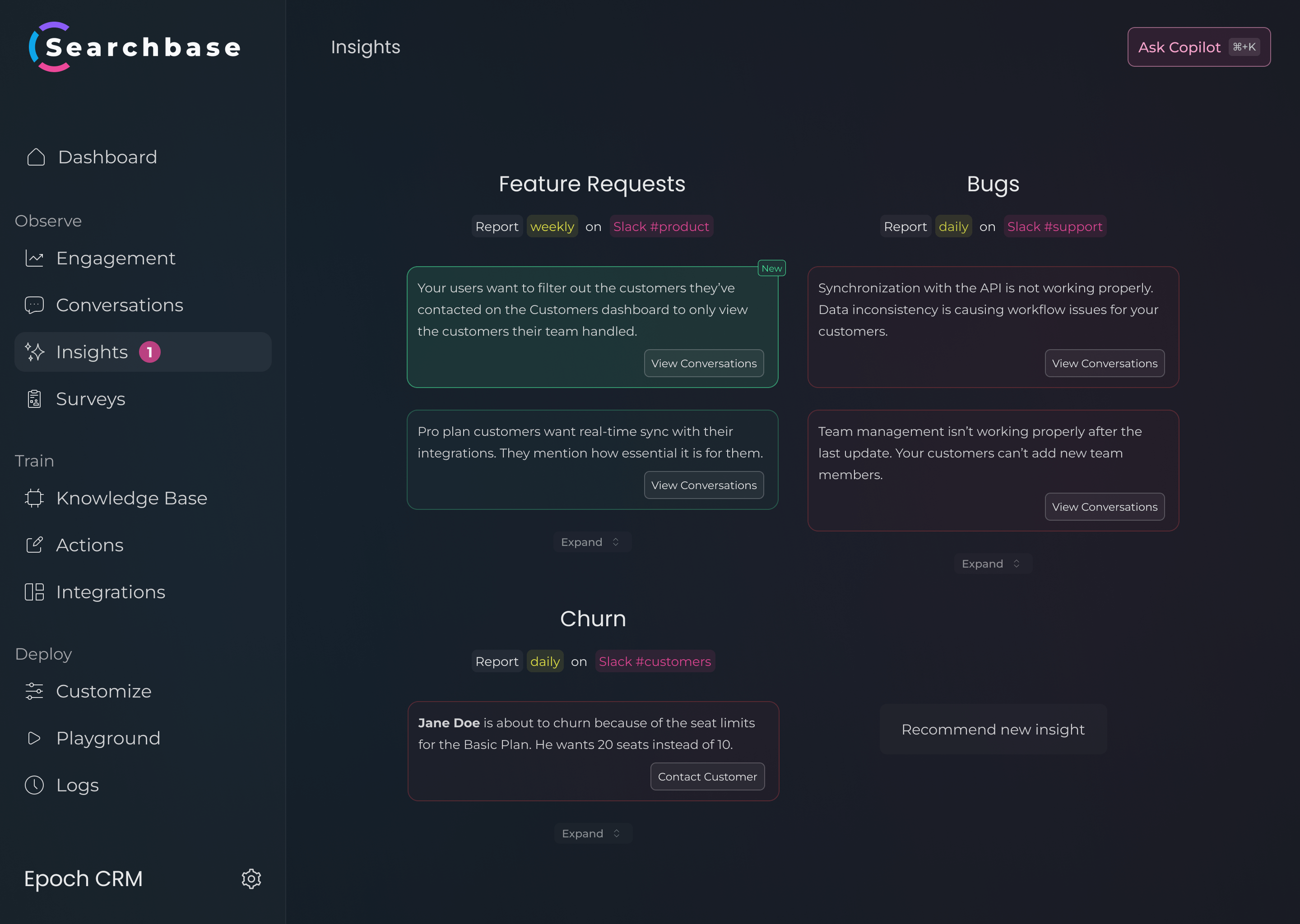Image resolution: width=1300 pixels, height=924 pixels.
Task: Change the weekly report frequency
Action: click(x=552, y=226)
